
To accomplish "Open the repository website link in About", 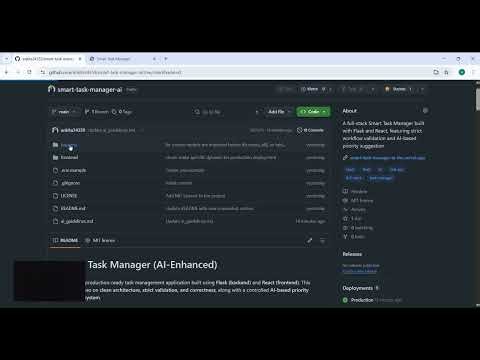I will pyautogui.click(x=387, y=158).
